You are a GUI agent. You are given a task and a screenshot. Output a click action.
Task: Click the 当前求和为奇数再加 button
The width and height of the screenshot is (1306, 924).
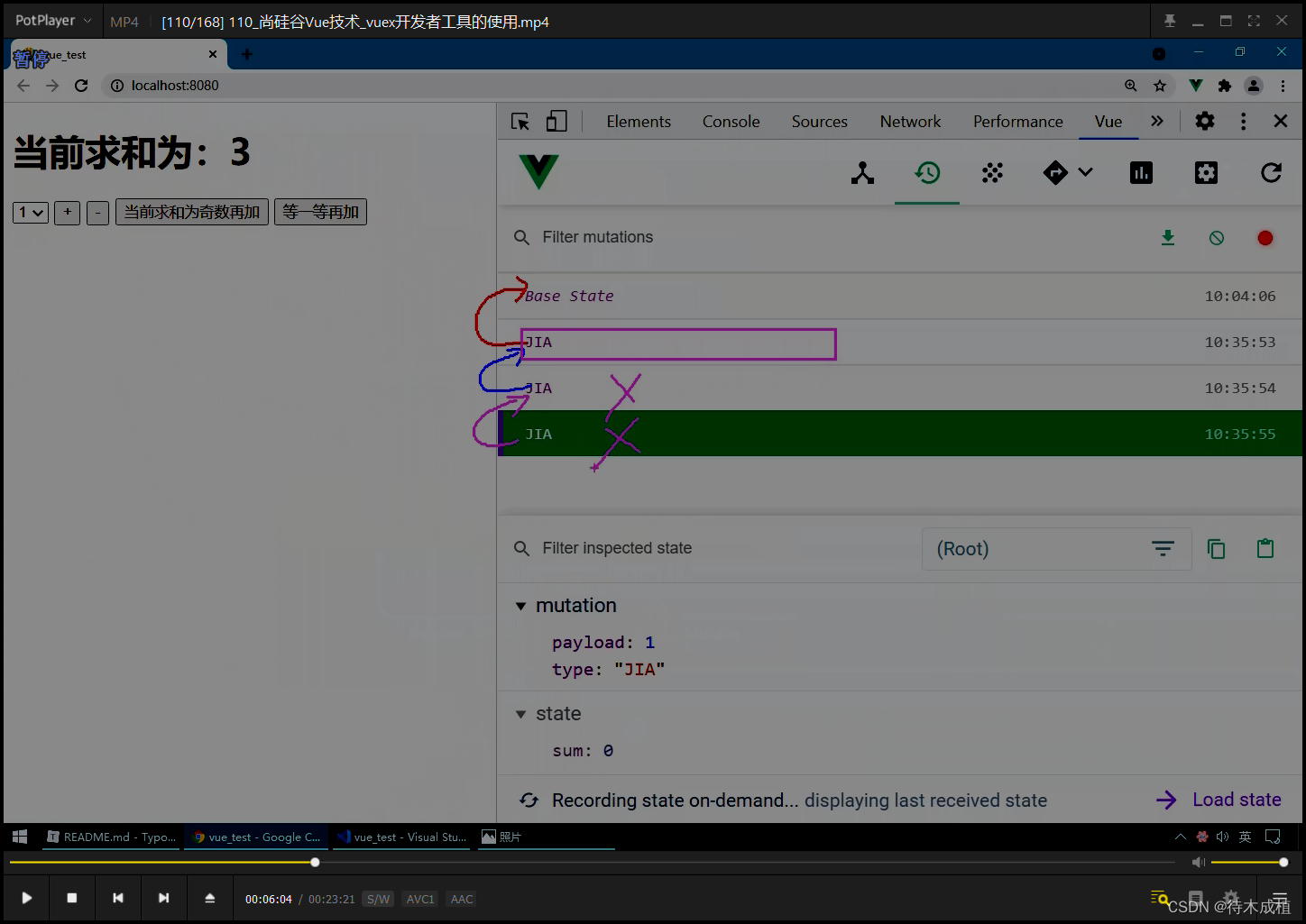191,212
